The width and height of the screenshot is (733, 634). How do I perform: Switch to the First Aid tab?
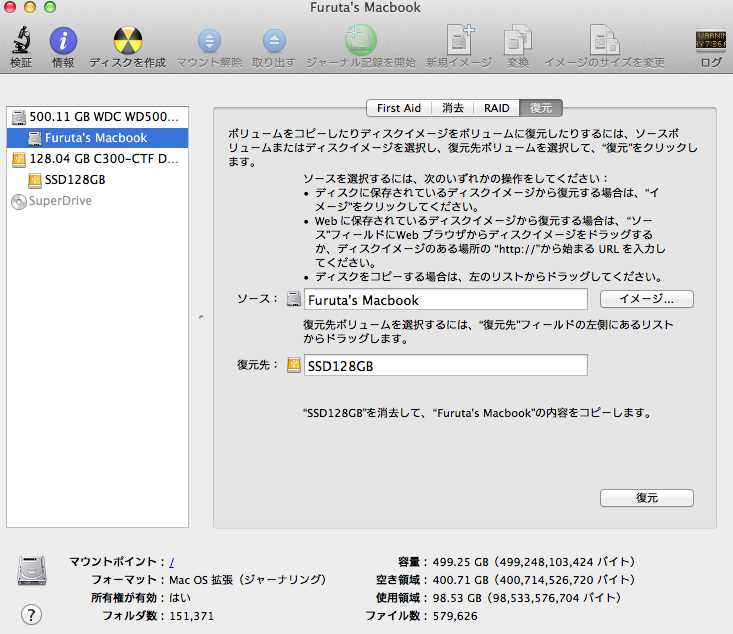point(399,108)
